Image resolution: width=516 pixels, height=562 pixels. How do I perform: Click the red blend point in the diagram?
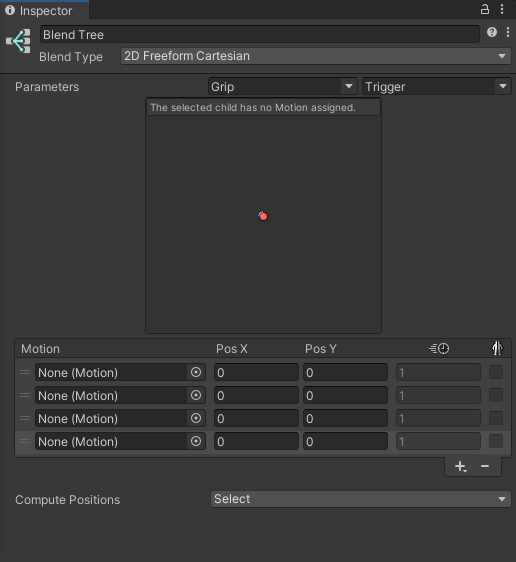[x=263, y=216]
